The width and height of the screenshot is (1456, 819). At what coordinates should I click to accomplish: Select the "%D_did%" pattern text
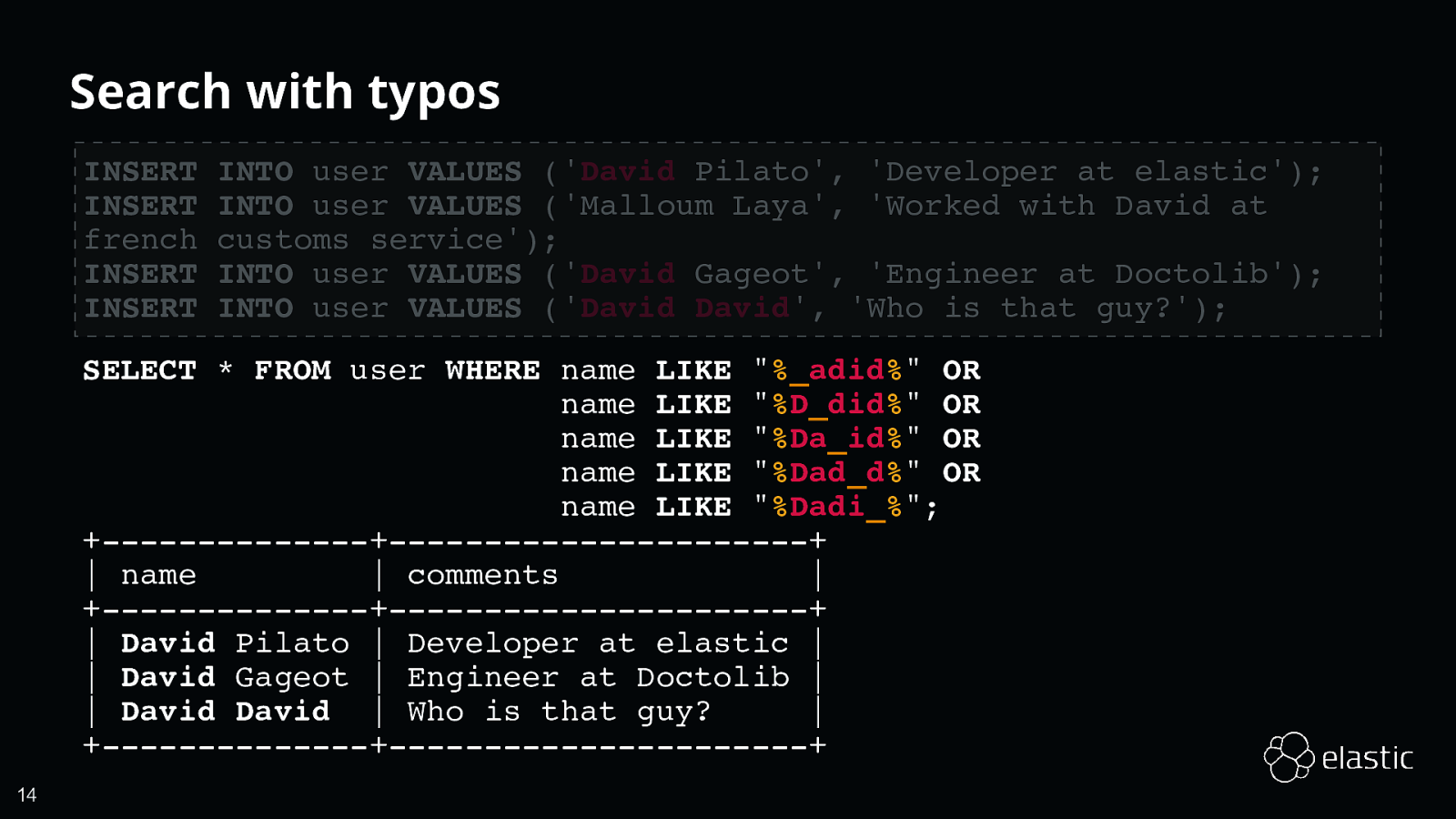(x=837, y=404)
